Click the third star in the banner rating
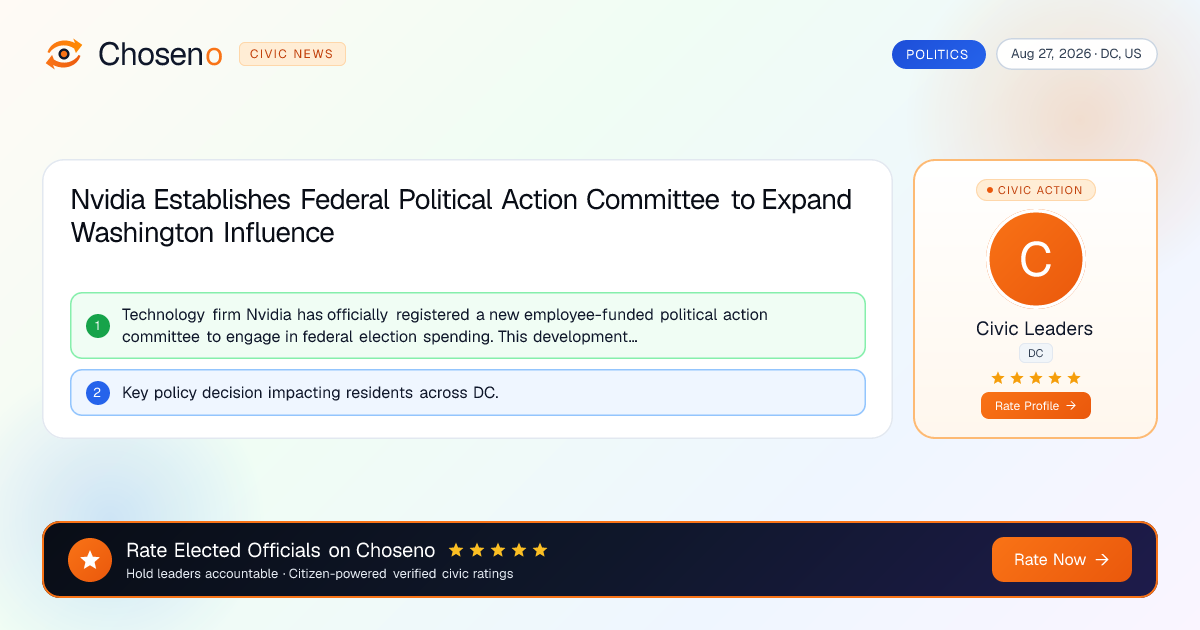Image resolution: width=1200 pixels, height=630 pixels. coord(498,550)
